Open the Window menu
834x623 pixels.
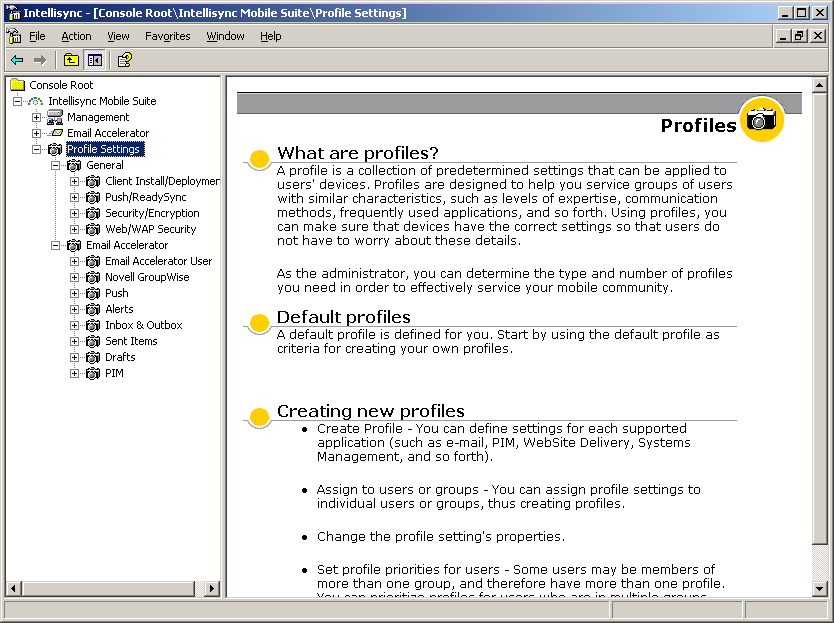(226, 36)
